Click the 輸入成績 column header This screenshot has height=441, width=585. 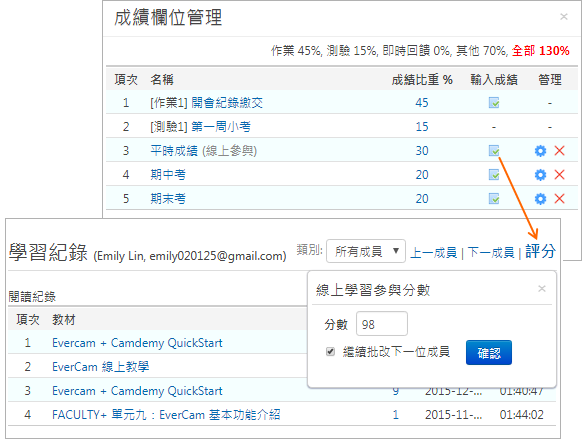(494, 79)
